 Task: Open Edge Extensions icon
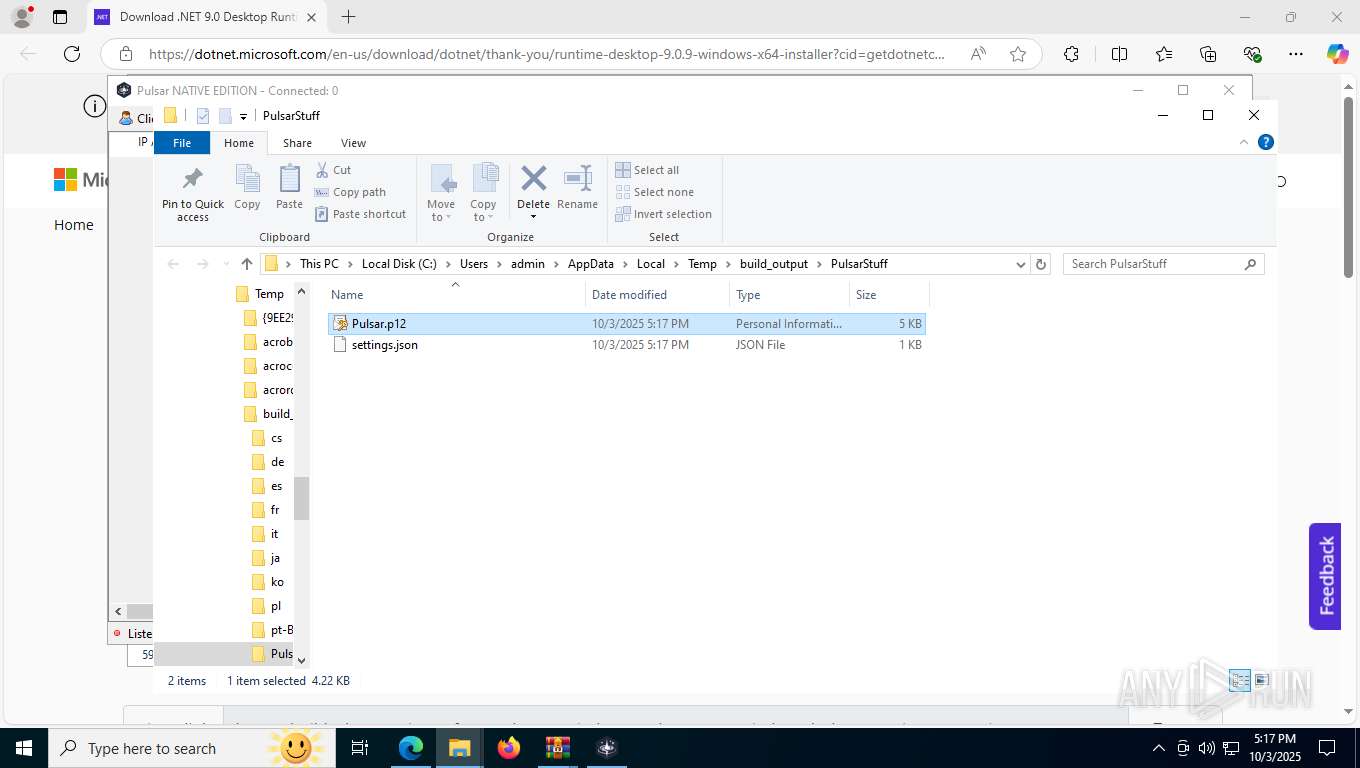tap(1071, 54)
